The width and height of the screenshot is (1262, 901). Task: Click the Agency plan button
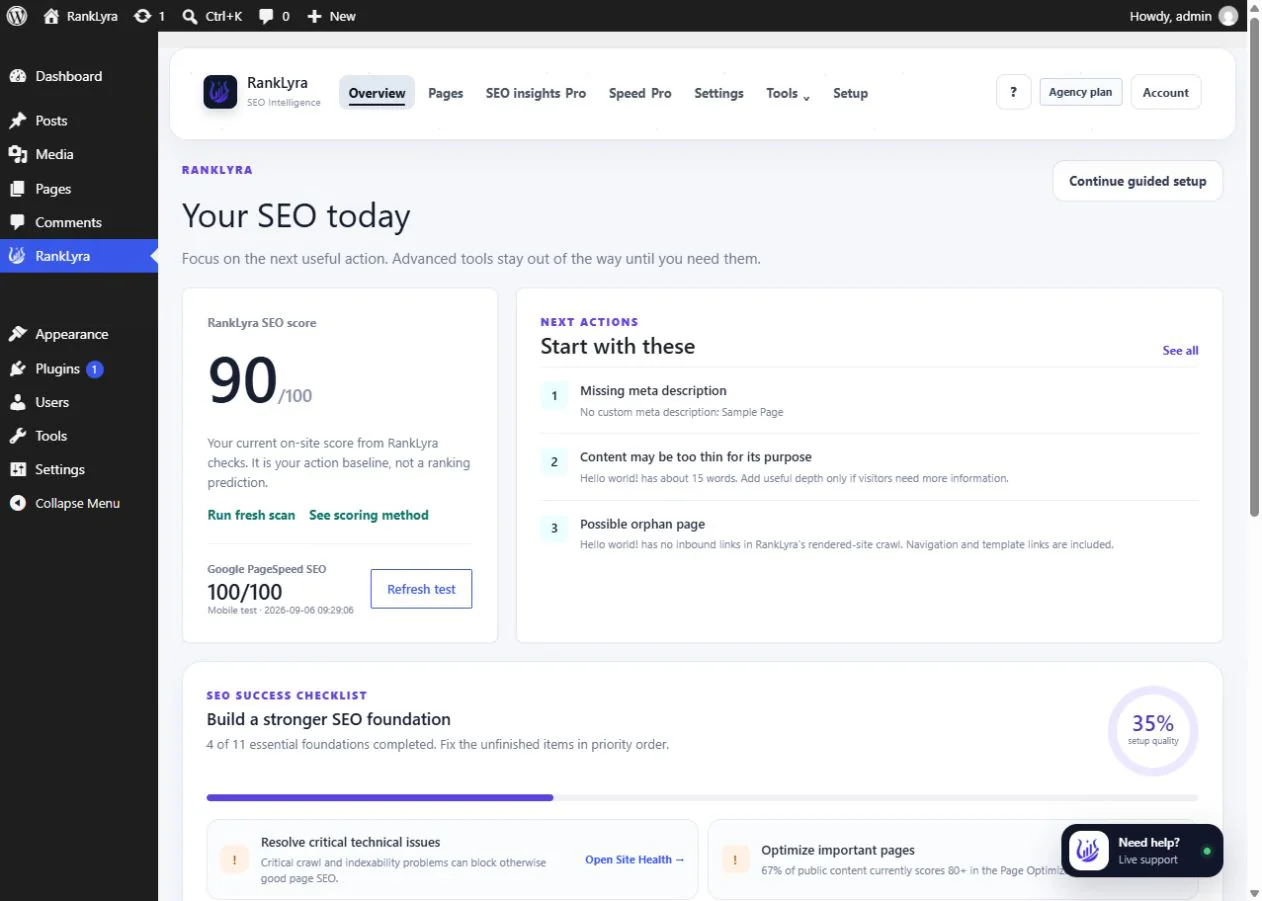click(x=1080, y=92)
